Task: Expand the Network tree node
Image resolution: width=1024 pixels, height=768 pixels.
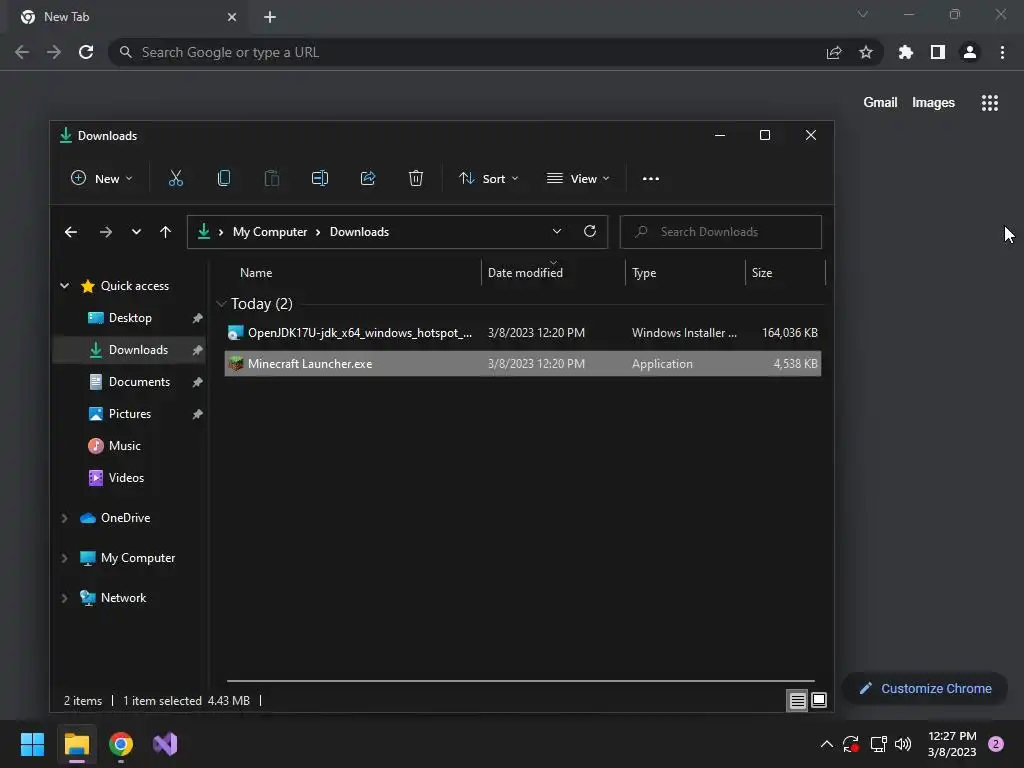Action: point(65,598)
